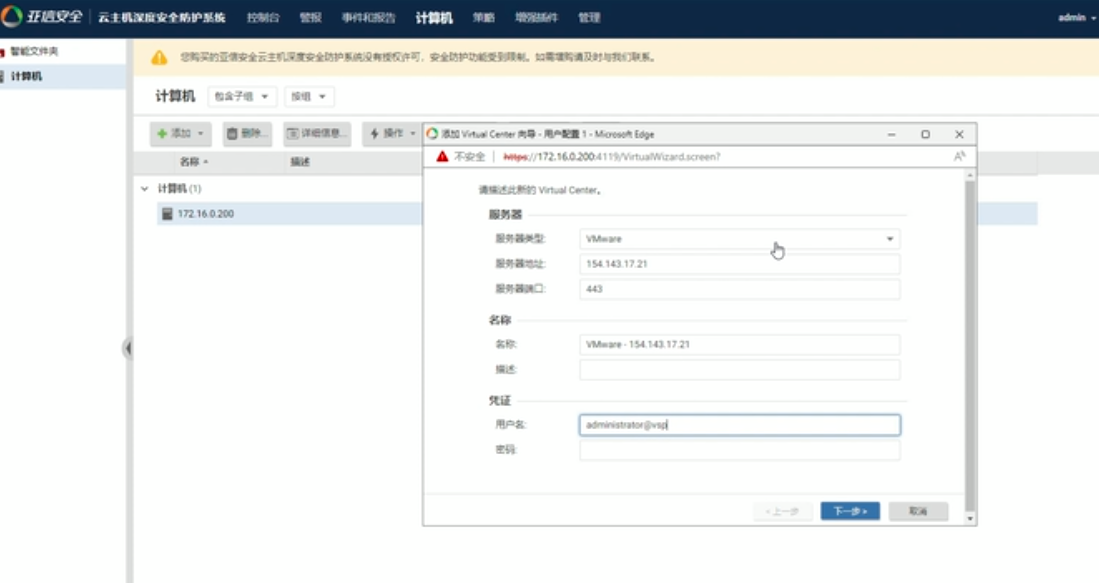
Task: Click the 描述 column header
Action: [300, 162]
